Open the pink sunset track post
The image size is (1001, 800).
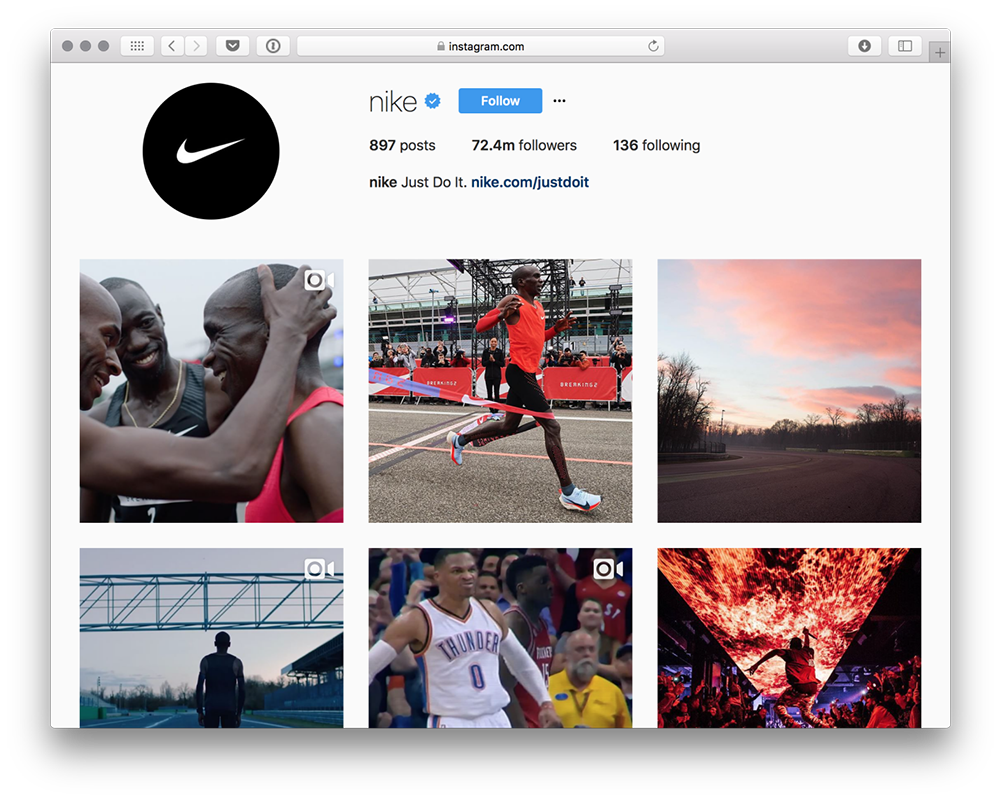tap(789, 391)
